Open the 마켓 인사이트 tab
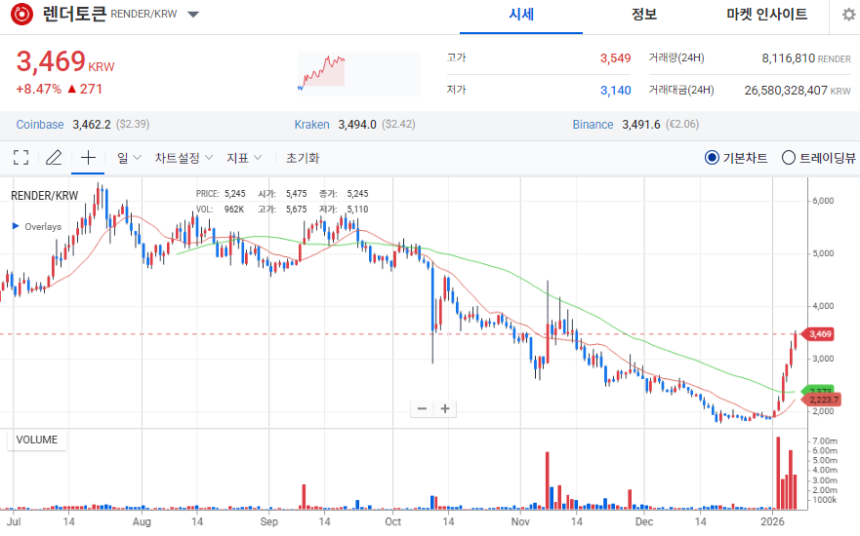Image resolution: width=860 pixels, height=536 pixels. (x=780, y=15)
